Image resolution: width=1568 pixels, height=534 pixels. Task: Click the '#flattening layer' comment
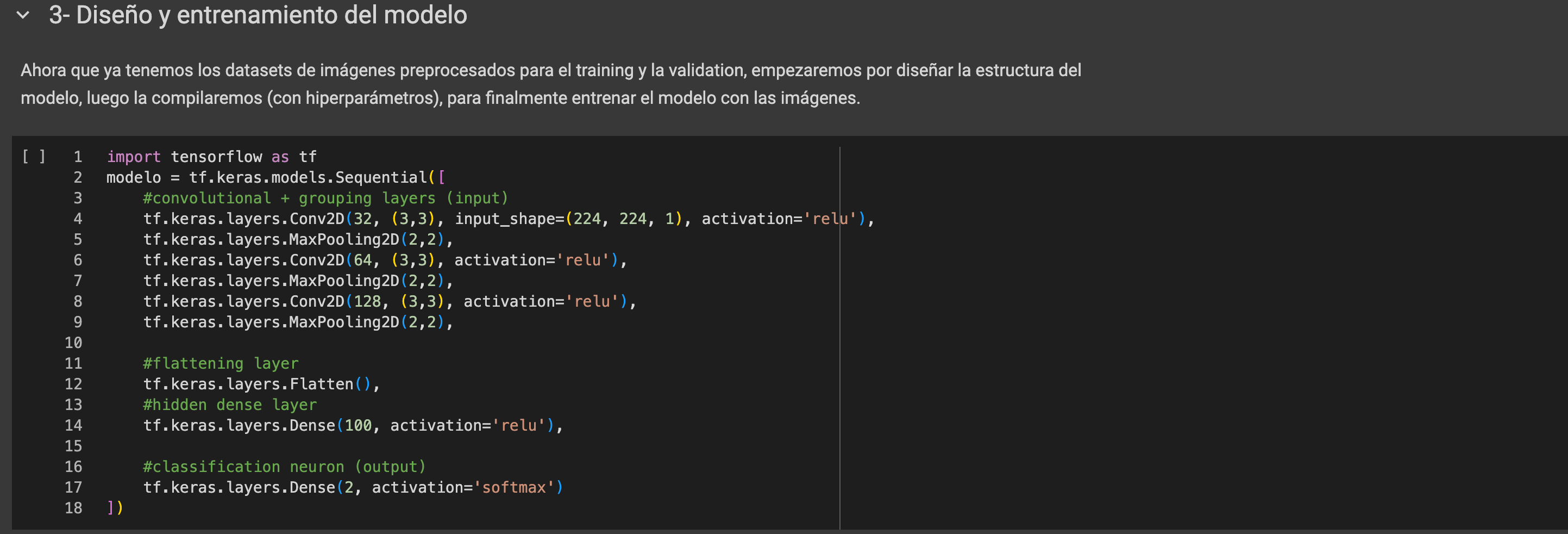[x=221, y=363]
